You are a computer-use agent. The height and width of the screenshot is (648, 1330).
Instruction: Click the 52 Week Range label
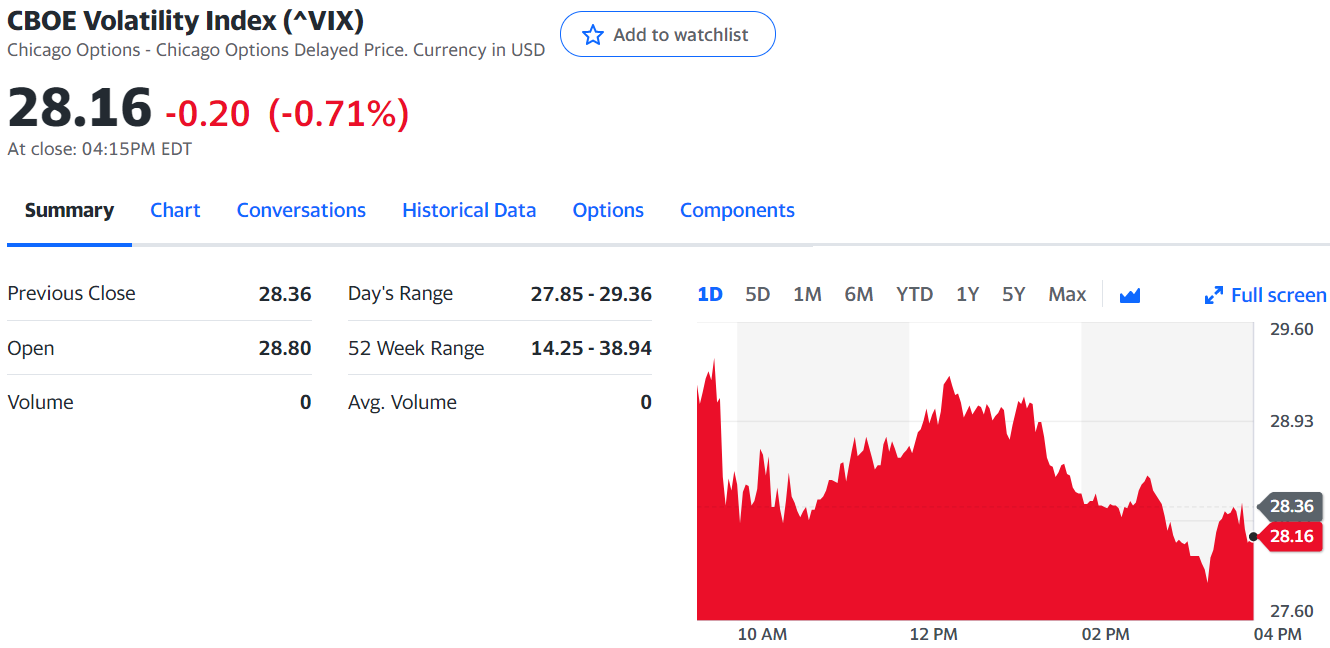pos(416,348)
